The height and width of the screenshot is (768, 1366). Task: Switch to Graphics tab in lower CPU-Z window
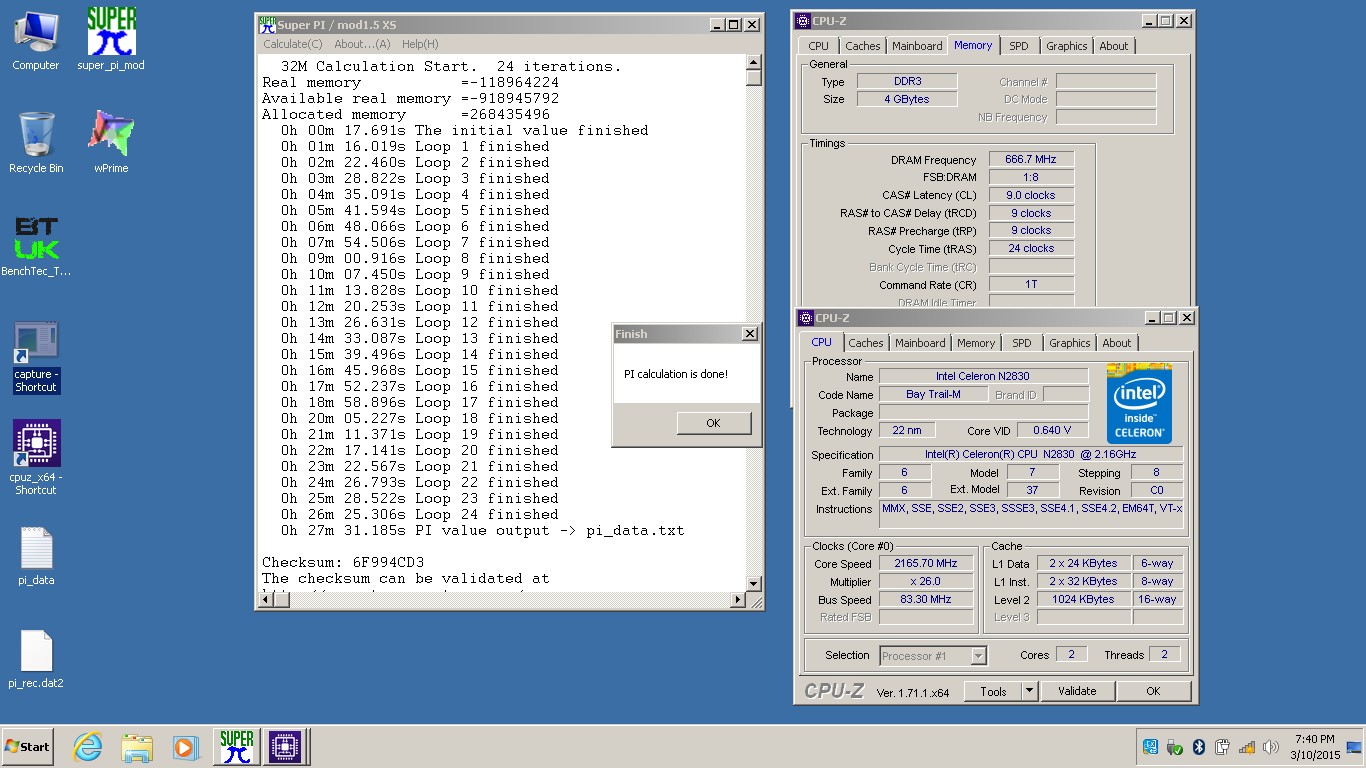1069,343
